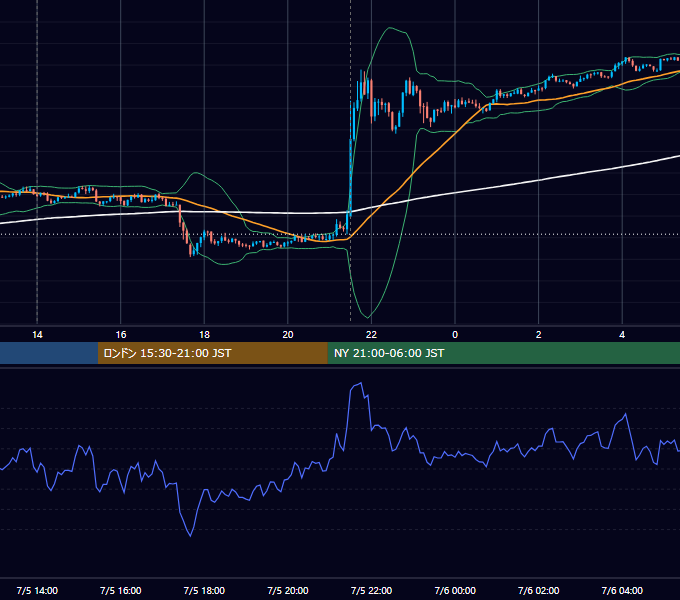Click the 7/5 18:00 date label
This screenshot has height=600, width=680.
pos(204,590)
